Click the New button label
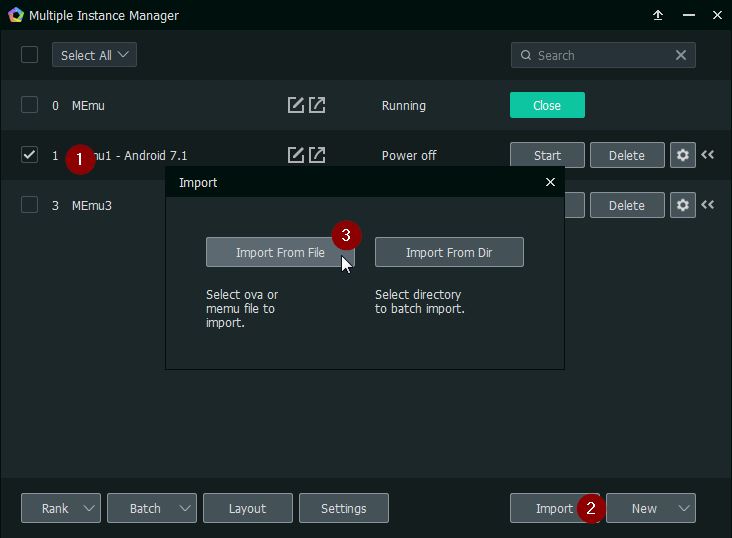 [644, 509]
